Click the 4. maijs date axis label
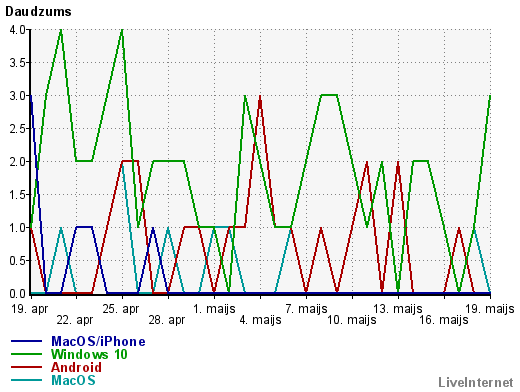This screenshot has width=520, height=392. [x=260, y=320]
